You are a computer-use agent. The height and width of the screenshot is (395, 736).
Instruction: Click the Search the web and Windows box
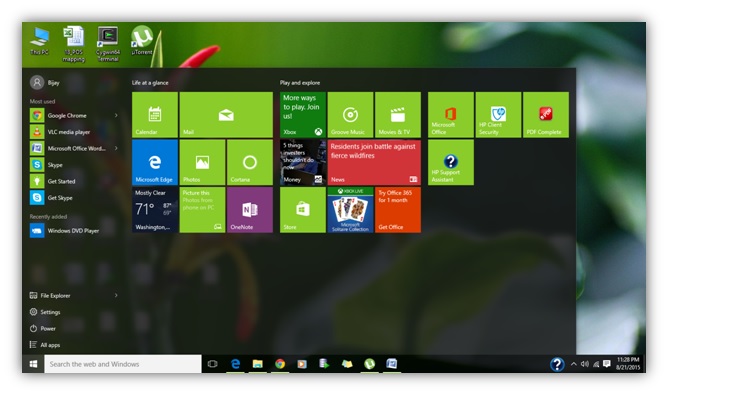[x=123, y=364]
